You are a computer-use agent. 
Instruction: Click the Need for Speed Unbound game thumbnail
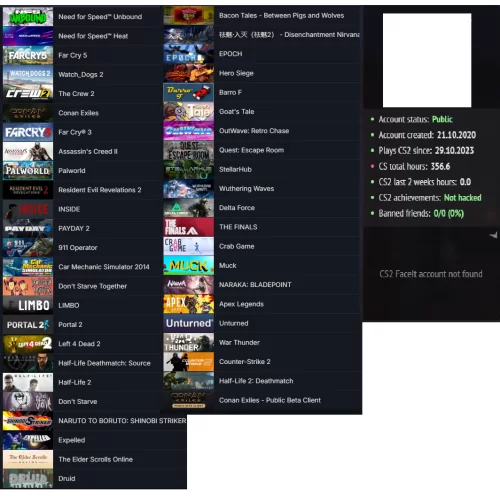coord(28,17)
